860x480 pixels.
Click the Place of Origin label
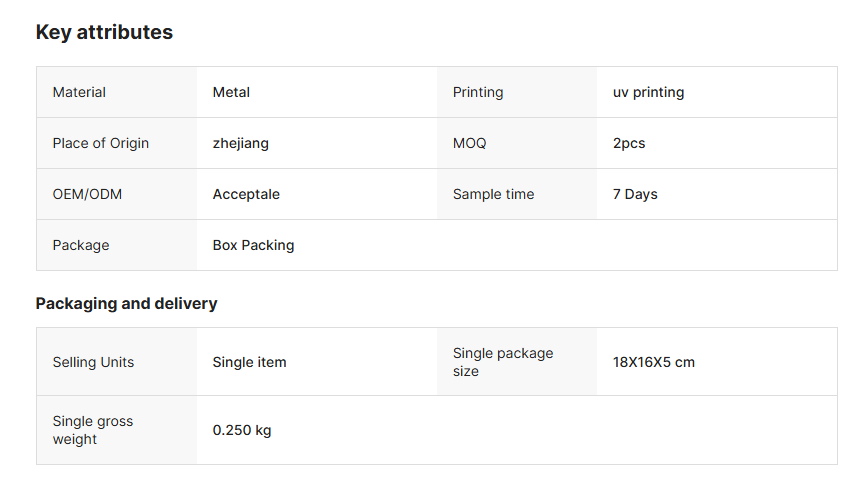100,143
